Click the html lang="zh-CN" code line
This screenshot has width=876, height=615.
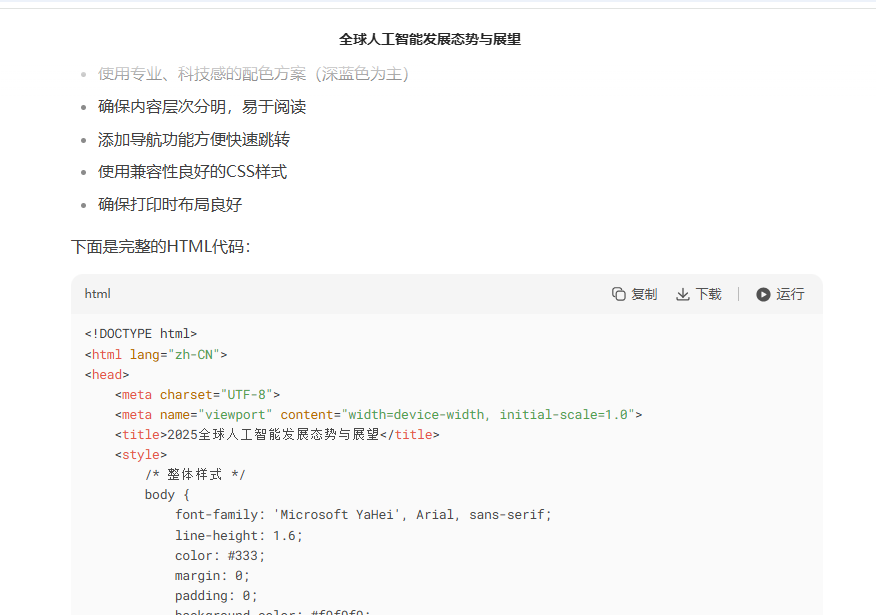(x=156, y=354)
